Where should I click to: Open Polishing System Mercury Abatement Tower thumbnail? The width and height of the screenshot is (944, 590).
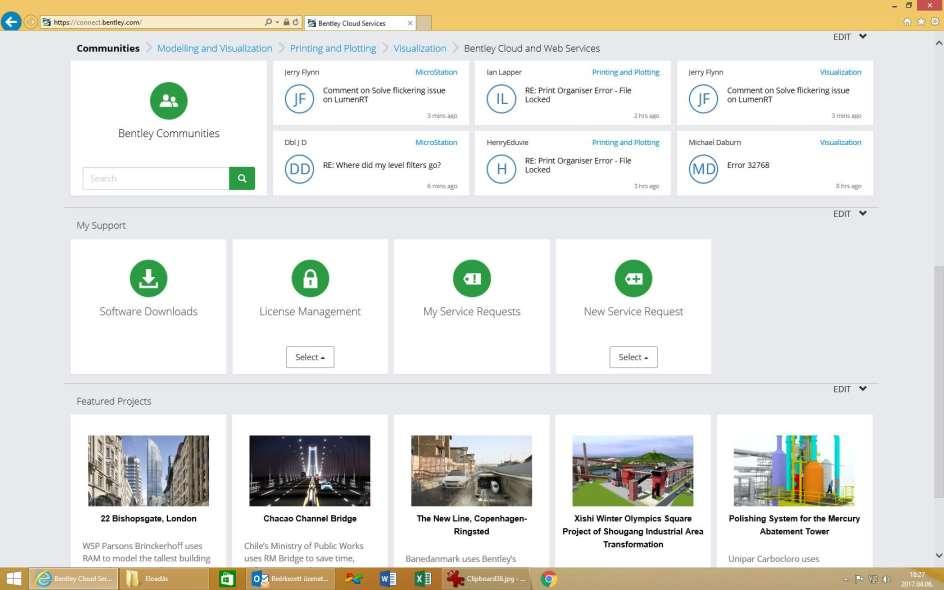pos(794,471)
